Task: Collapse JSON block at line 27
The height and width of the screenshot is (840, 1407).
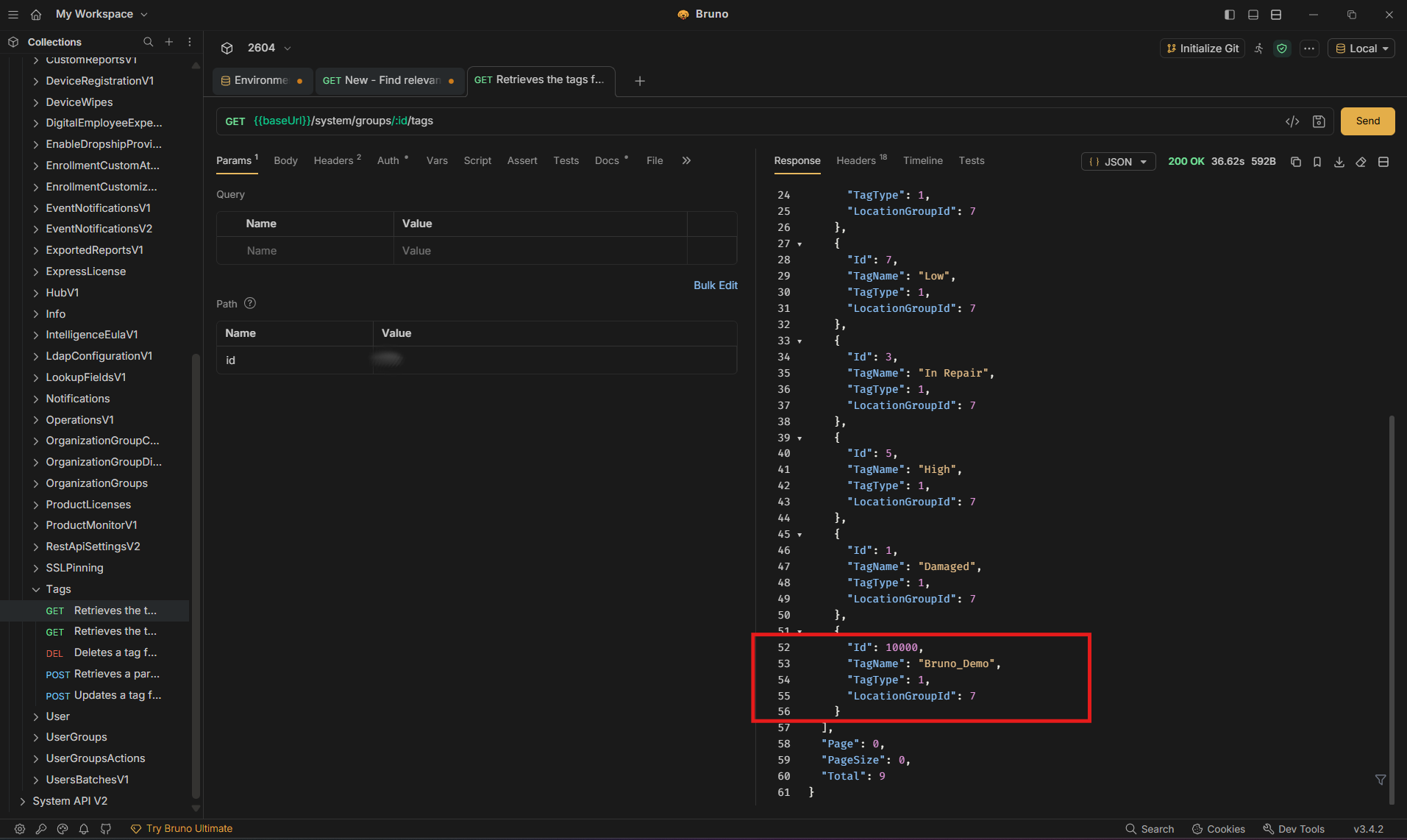Action: pyautogui.click(x=799, y=244)
